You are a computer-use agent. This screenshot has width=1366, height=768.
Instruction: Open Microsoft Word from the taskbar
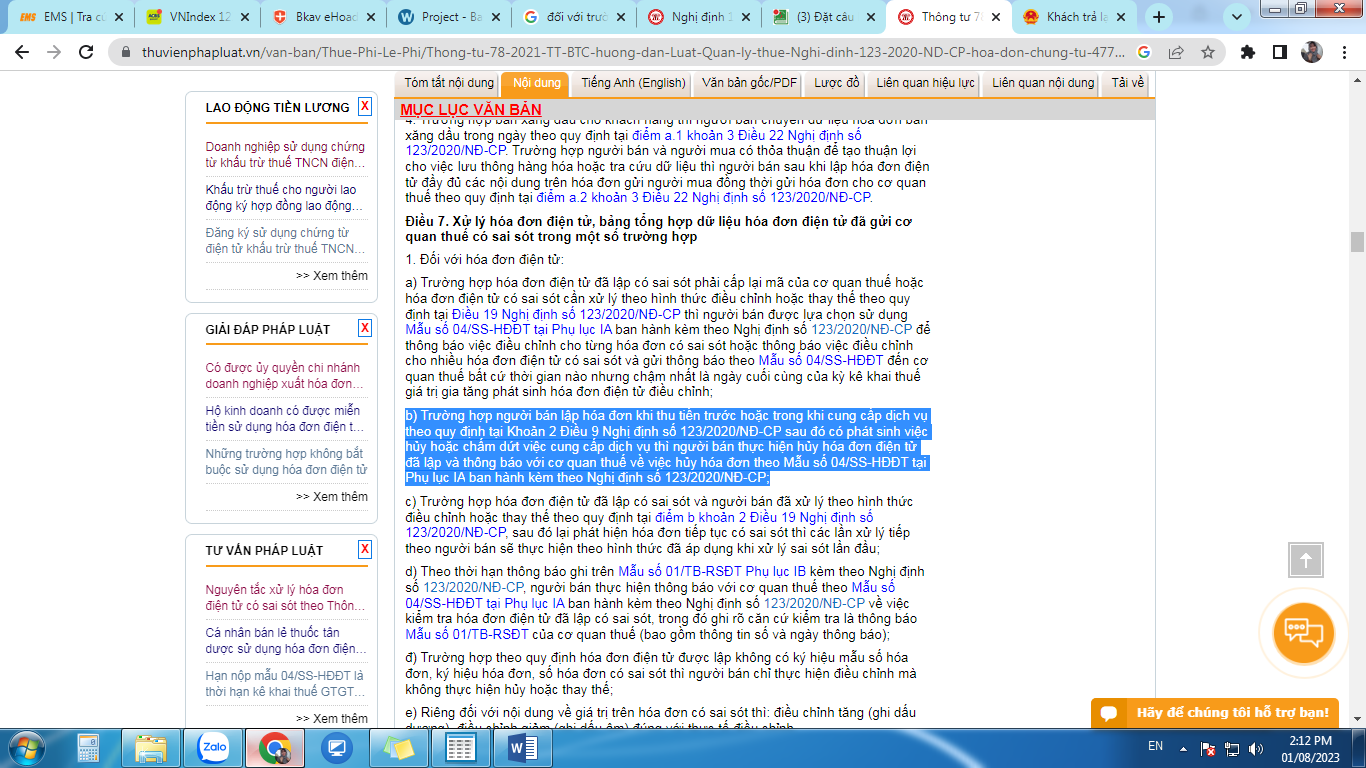click(523, 746)
